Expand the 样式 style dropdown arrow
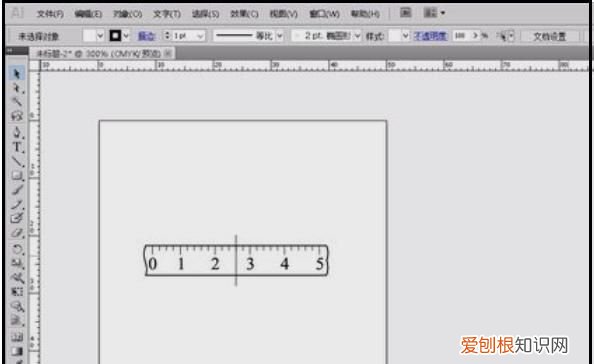This screenshot has width=594, height=364. (406, 36)
